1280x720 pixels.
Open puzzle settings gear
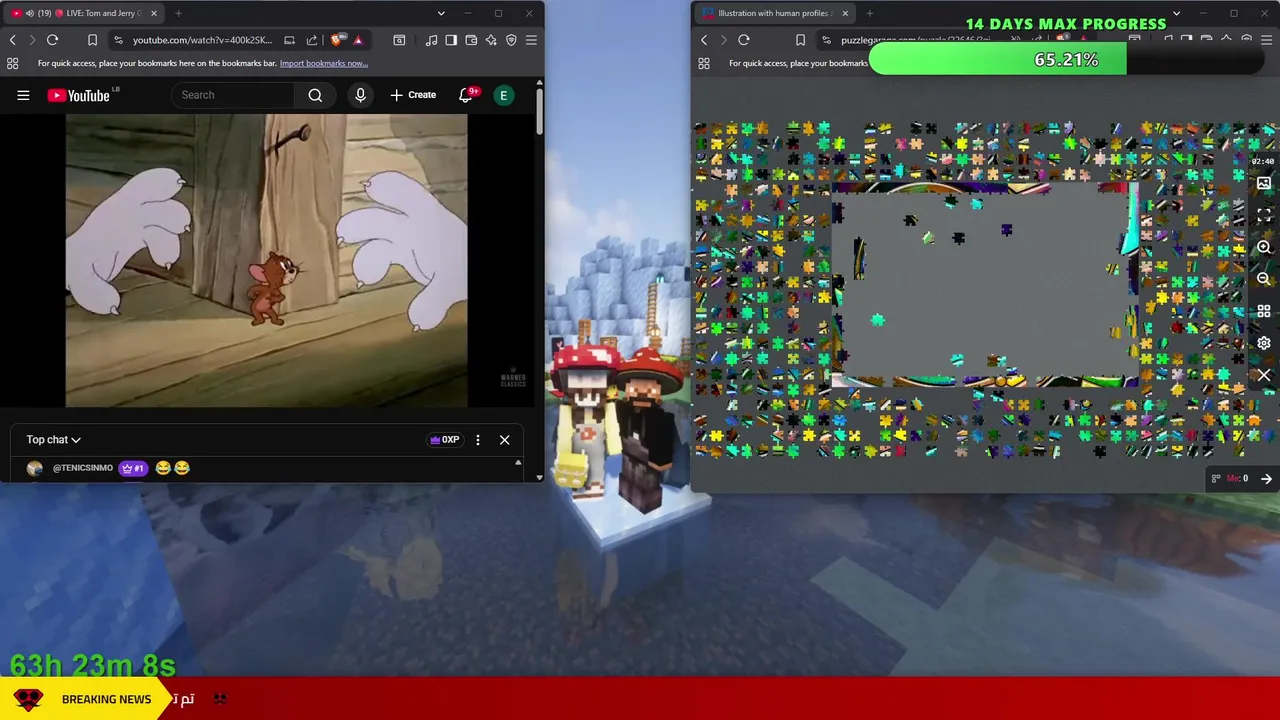[1264, 343]
